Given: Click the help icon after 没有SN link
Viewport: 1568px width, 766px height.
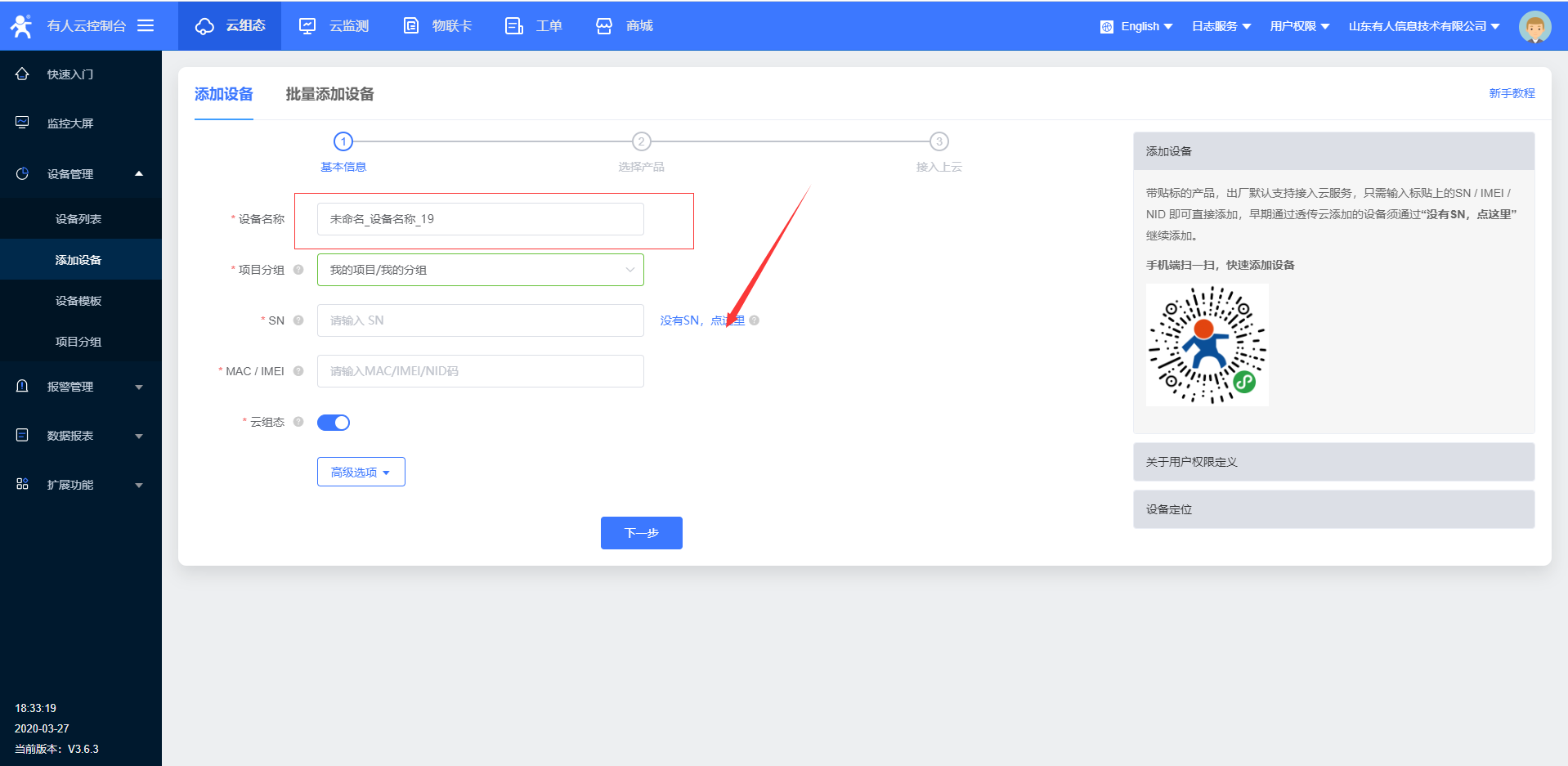Looking at the screenshot, I should pyautogui.click(x=755, y=320).
